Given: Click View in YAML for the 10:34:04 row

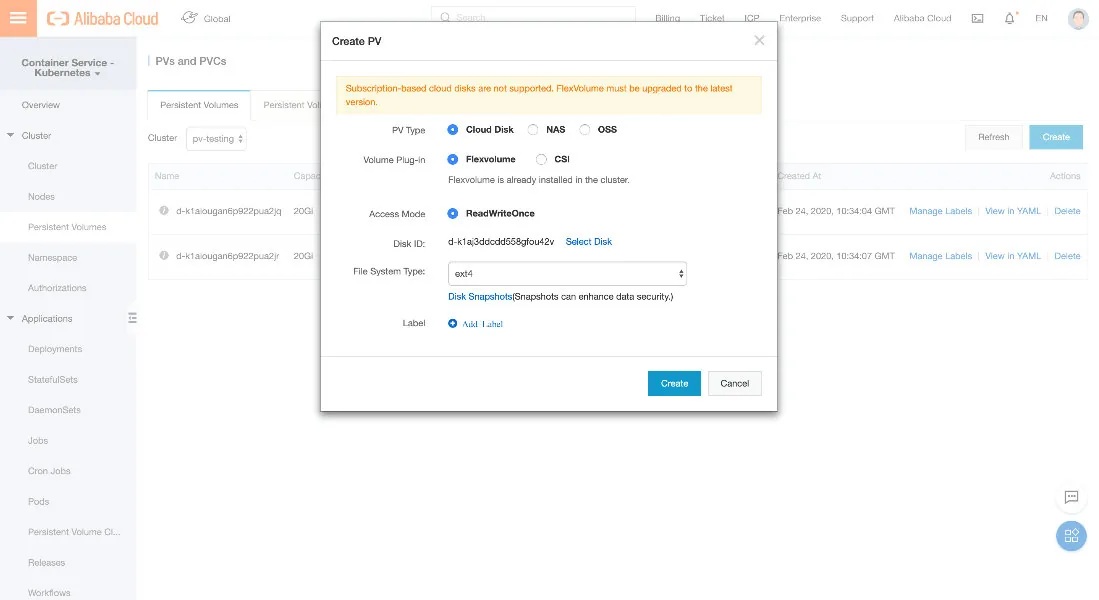Looking at the screenshot, I should [1013, 211].
